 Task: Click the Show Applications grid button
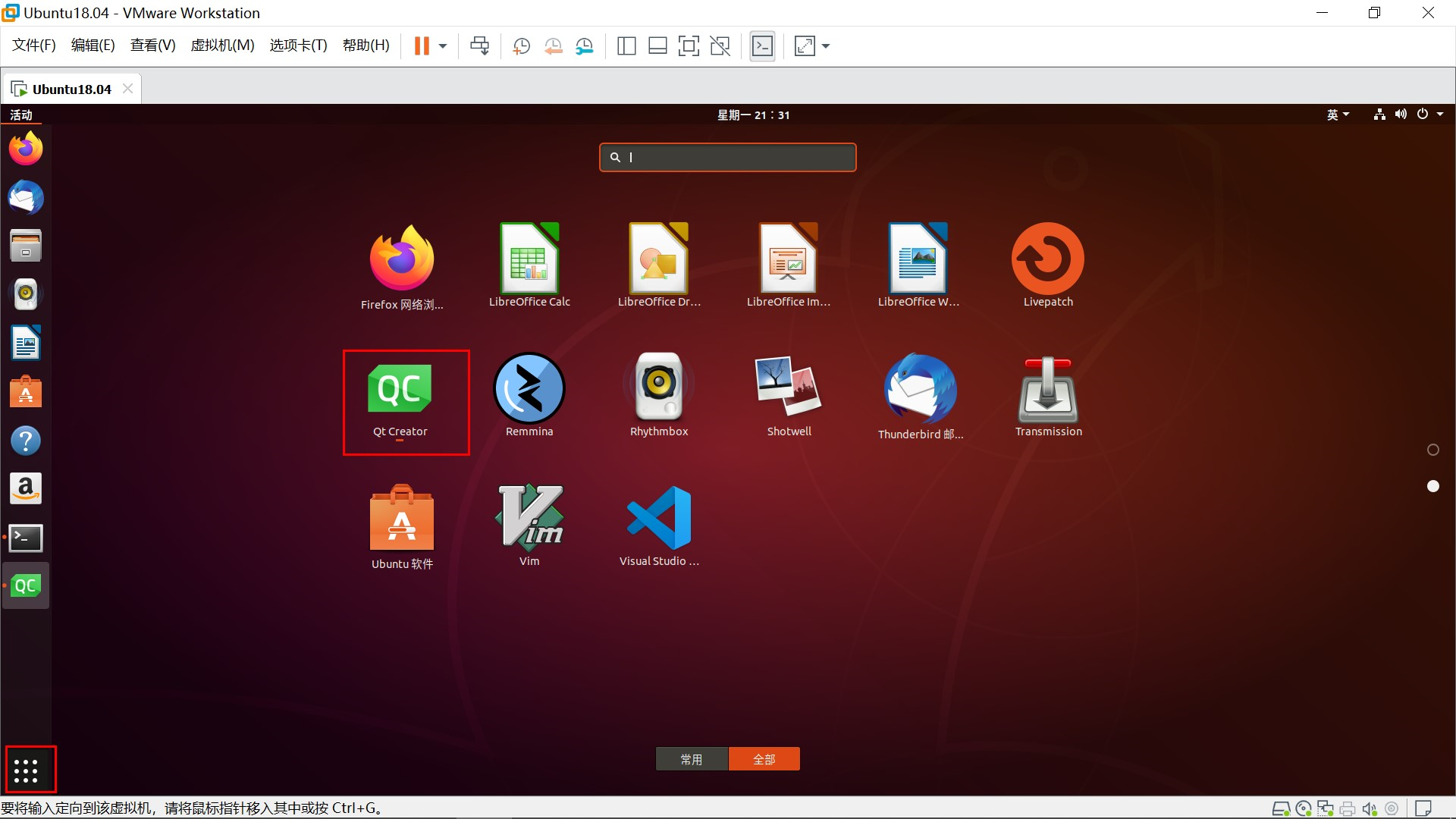26,770
